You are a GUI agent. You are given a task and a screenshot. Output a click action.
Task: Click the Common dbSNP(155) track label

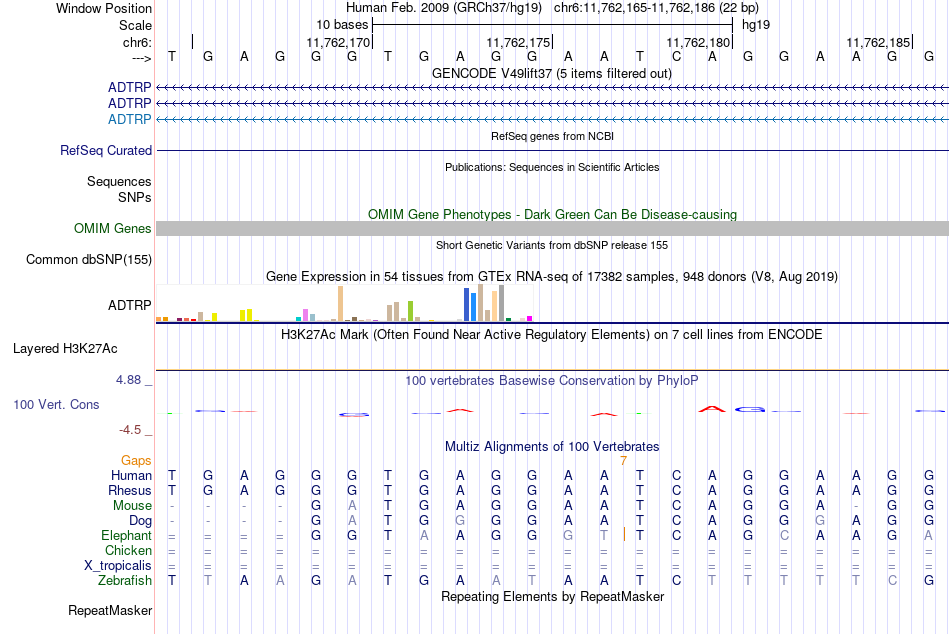click(x=89, y=259)
